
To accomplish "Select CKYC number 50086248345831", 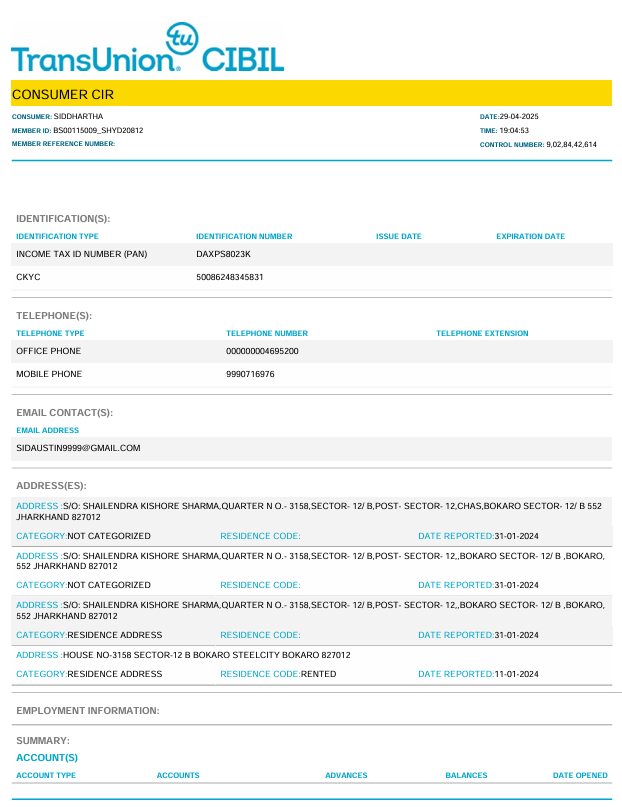I will point(229,277).
